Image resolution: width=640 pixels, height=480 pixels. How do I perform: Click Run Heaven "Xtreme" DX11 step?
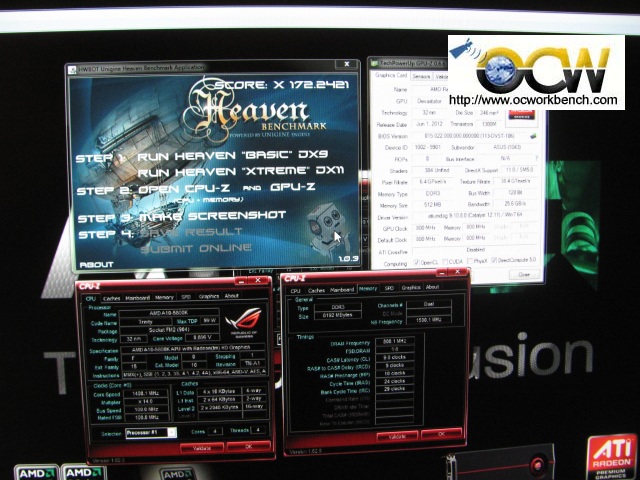coord(240,171)
